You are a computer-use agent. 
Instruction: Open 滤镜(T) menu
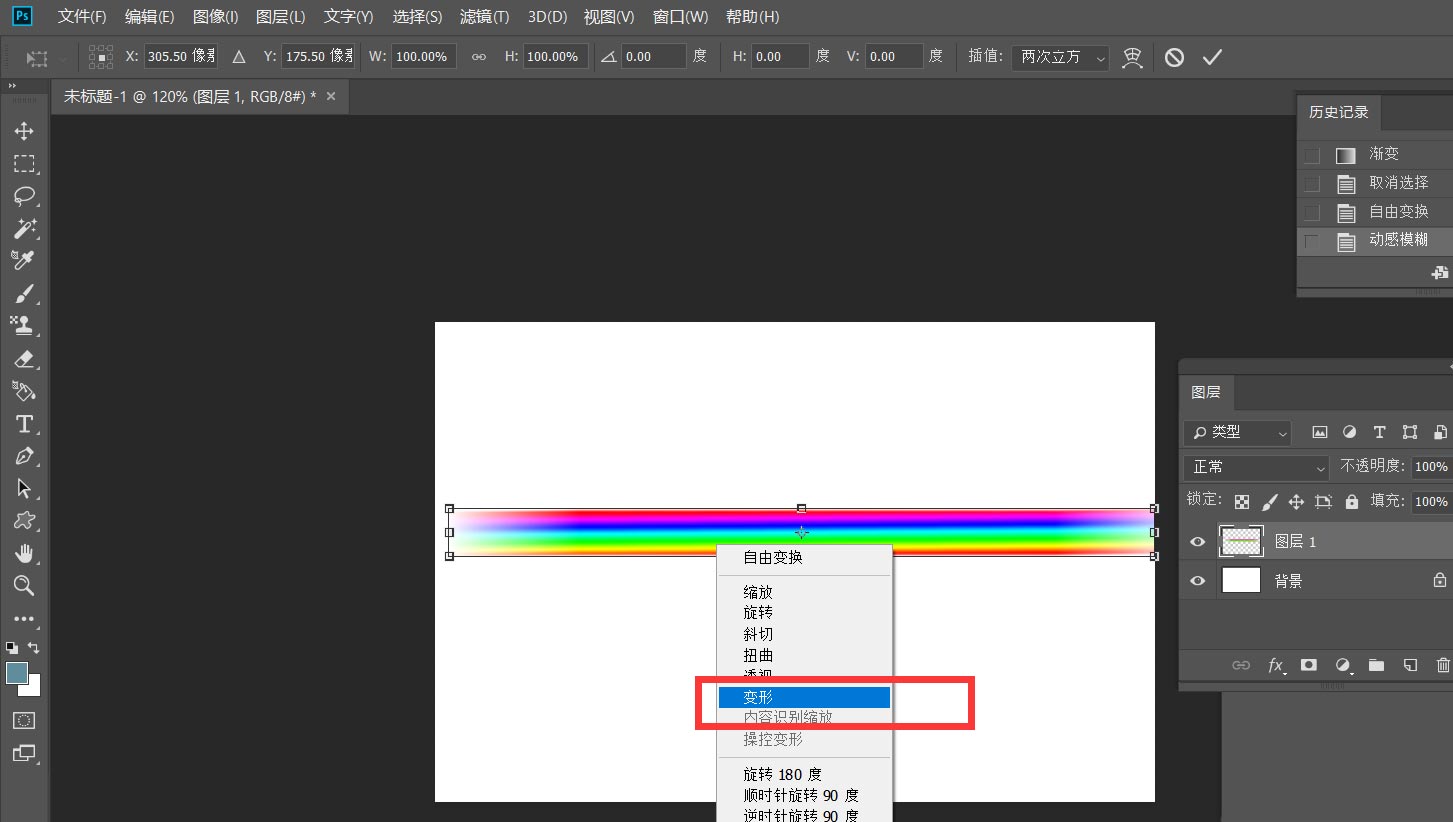(484, 17)
